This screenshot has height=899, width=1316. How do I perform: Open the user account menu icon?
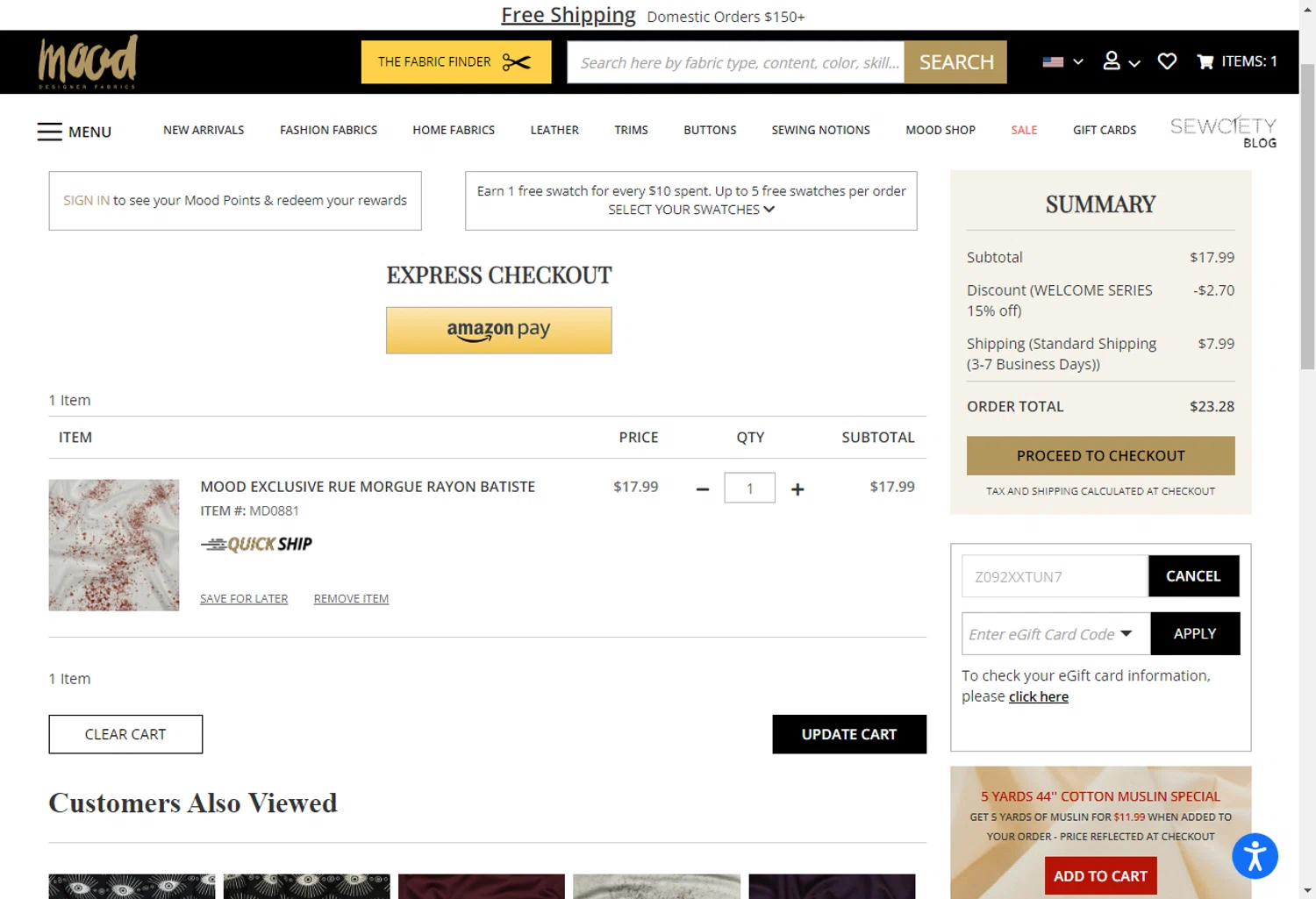(1121, 61)
